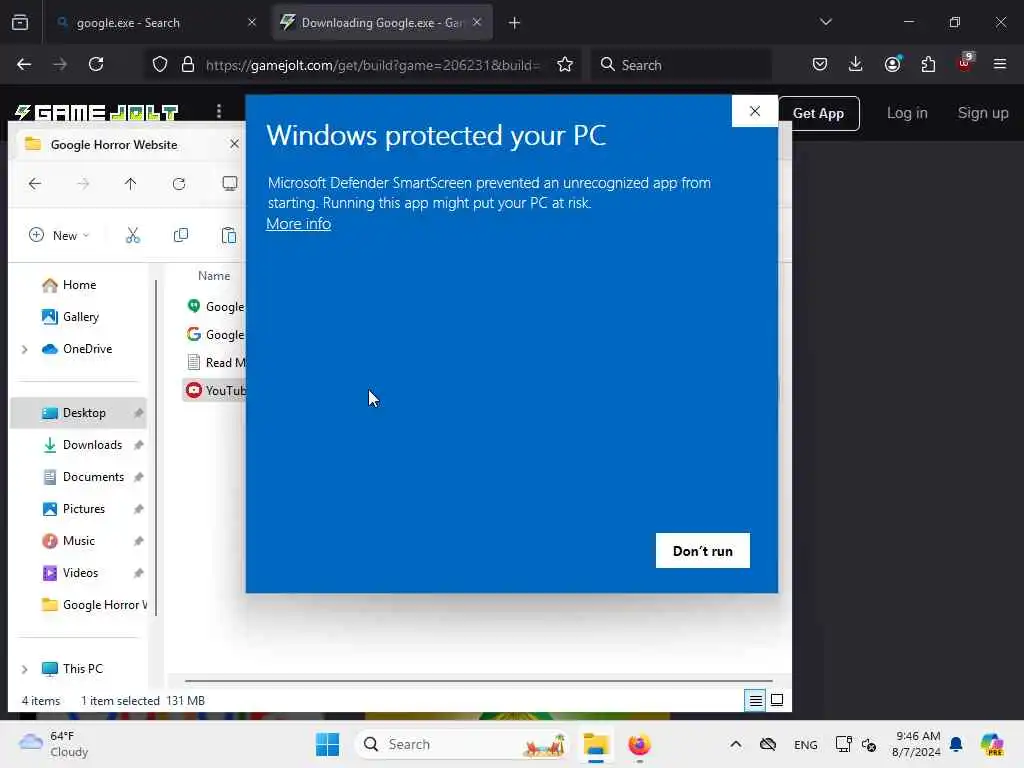
Task: Open the More info link
Action: coord(298,223)
